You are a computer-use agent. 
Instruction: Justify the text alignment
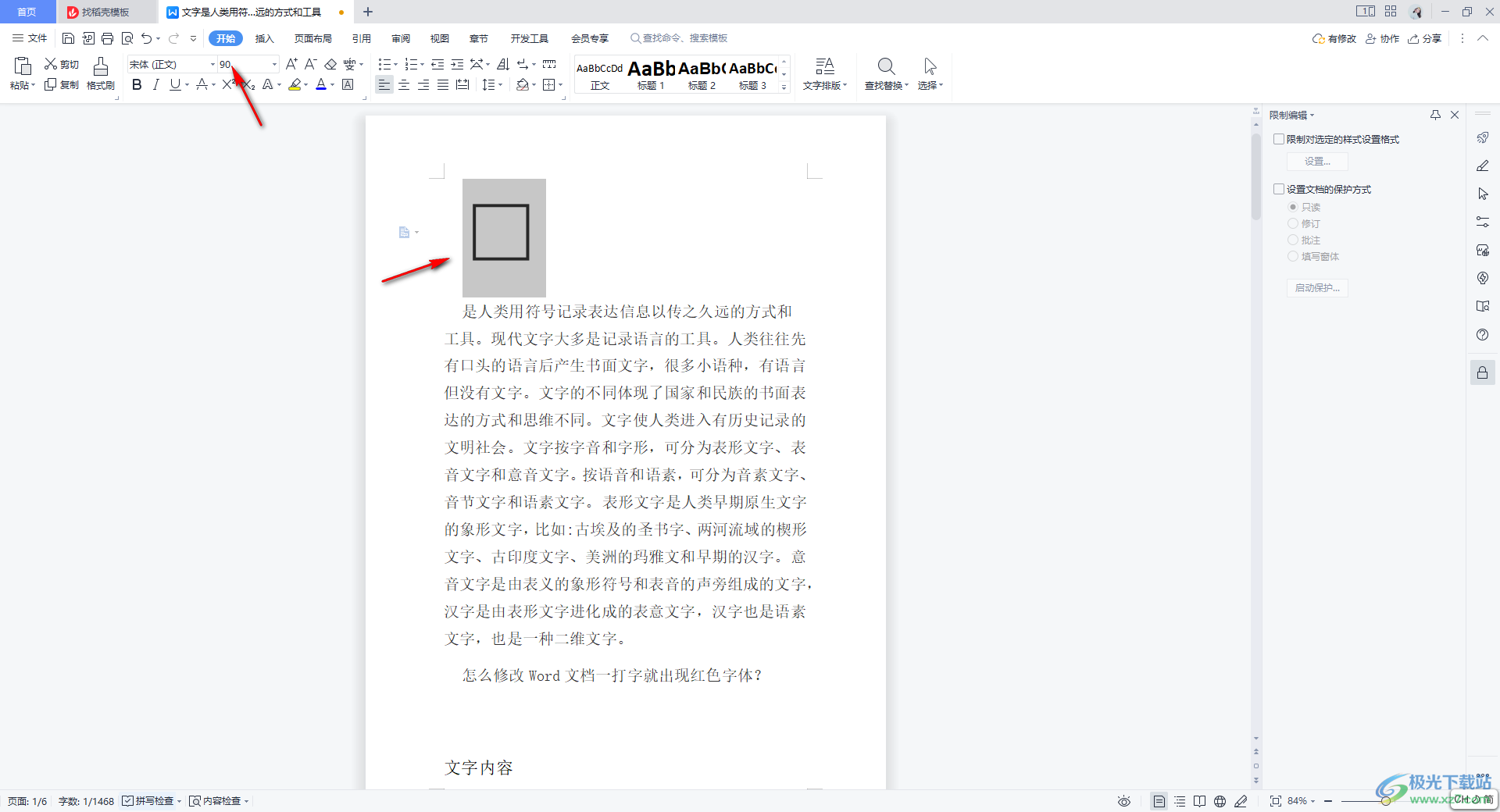point(443,84)
